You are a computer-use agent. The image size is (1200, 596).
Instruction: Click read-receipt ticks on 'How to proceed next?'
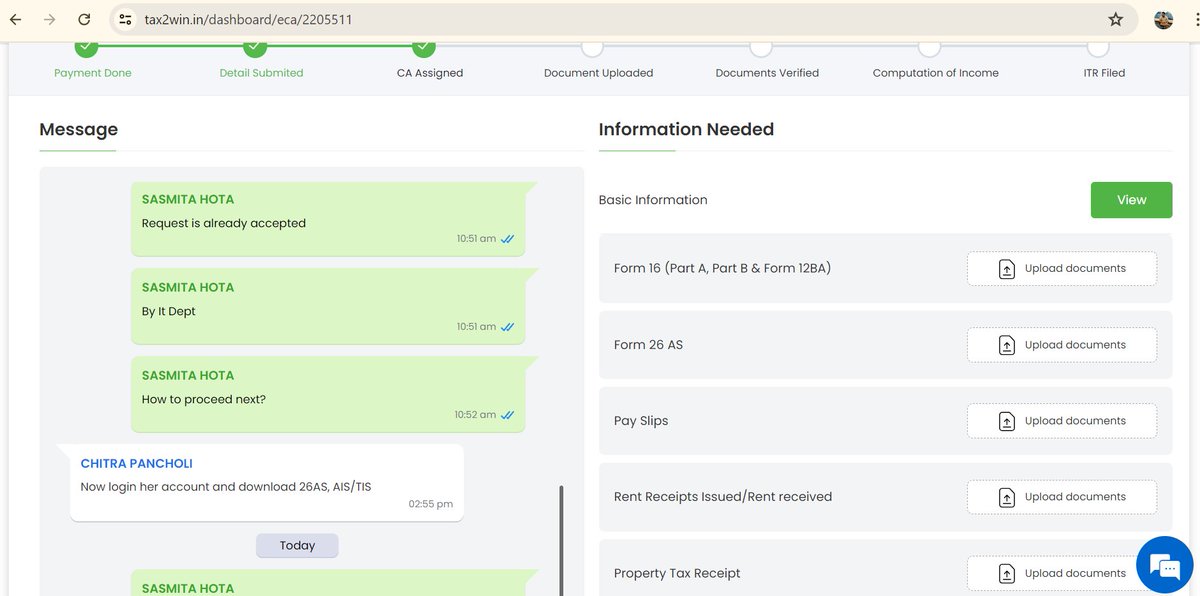tap(507, 415)
